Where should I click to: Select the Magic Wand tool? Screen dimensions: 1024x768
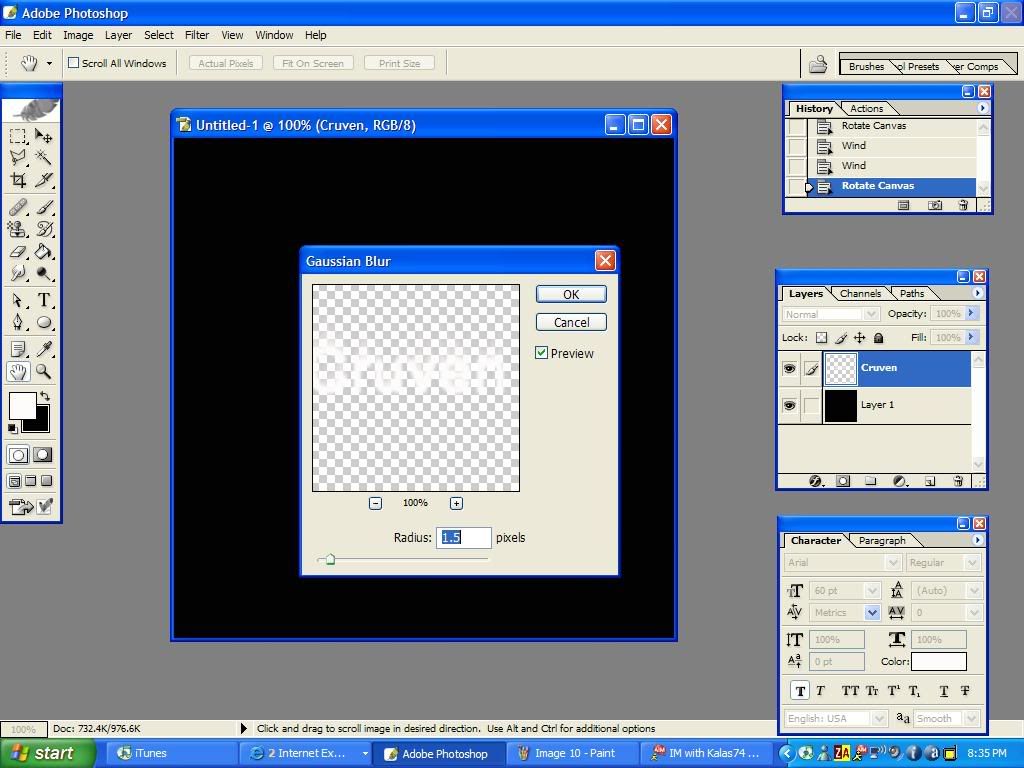coord(44,157)
